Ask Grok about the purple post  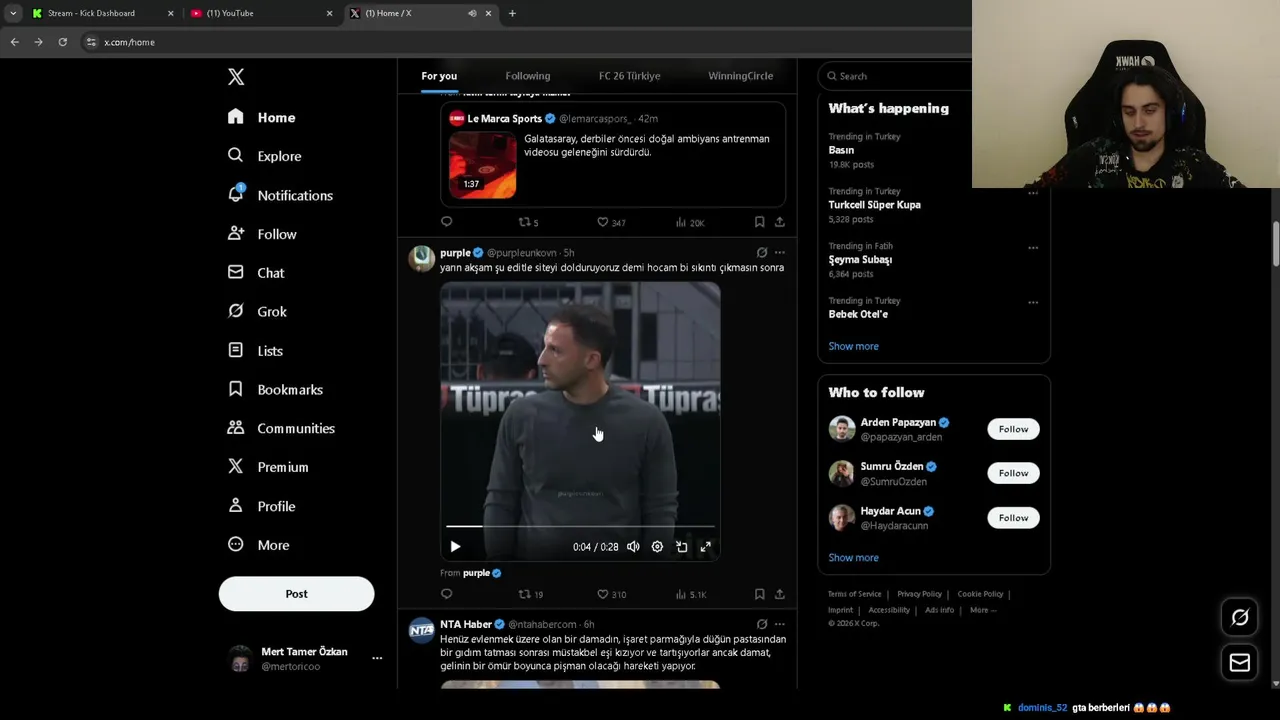click(762, 253)
